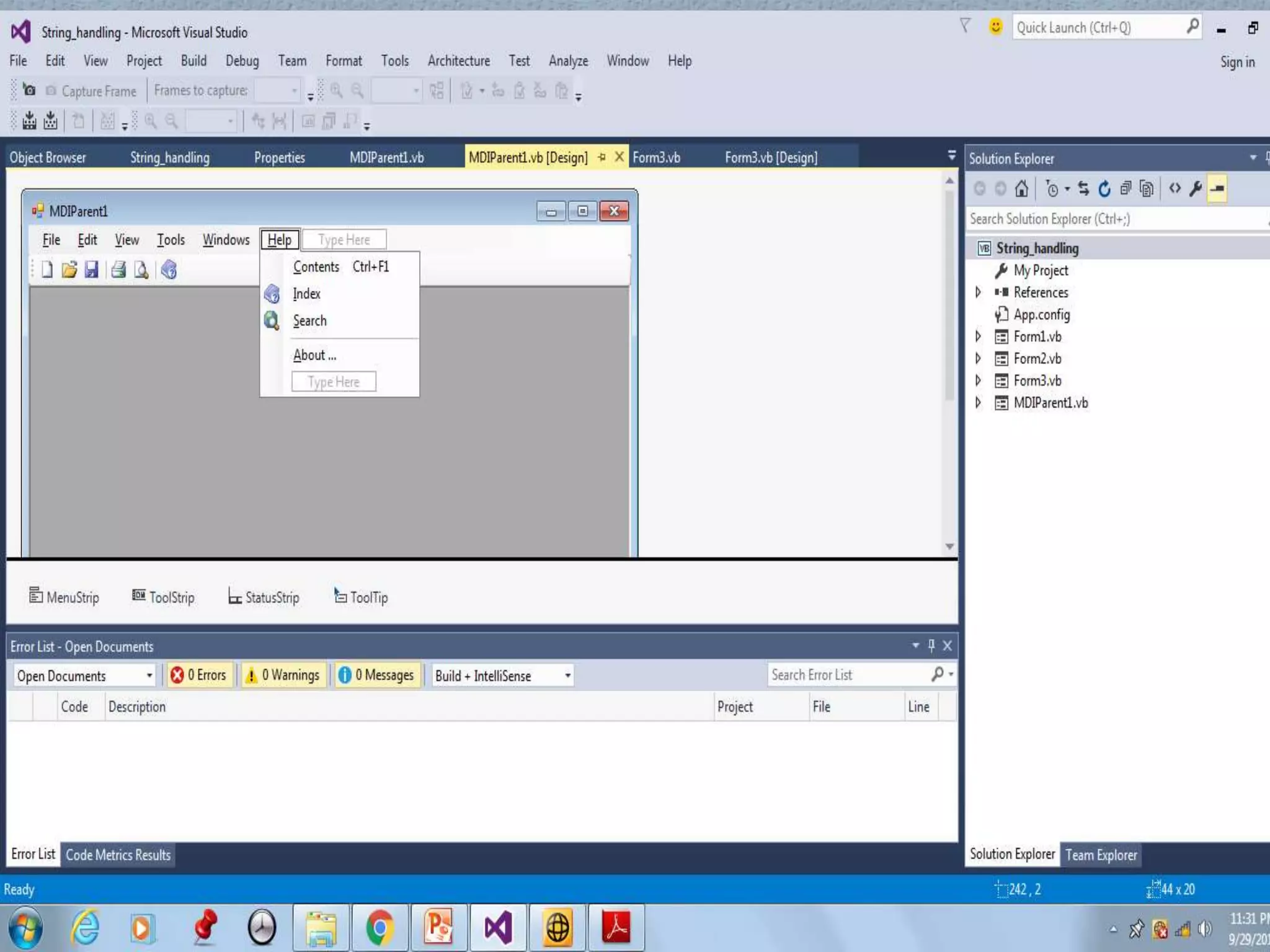The image size is (1270, 952).
Task: Click Properties wrench icon in Solution Explorer toolbar
Action: tap(1196, 188)
